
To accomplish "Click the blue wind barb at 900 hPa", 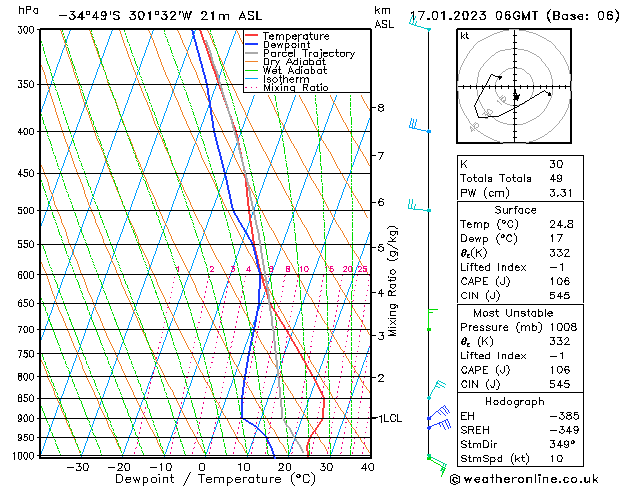I will coord(438,413).
